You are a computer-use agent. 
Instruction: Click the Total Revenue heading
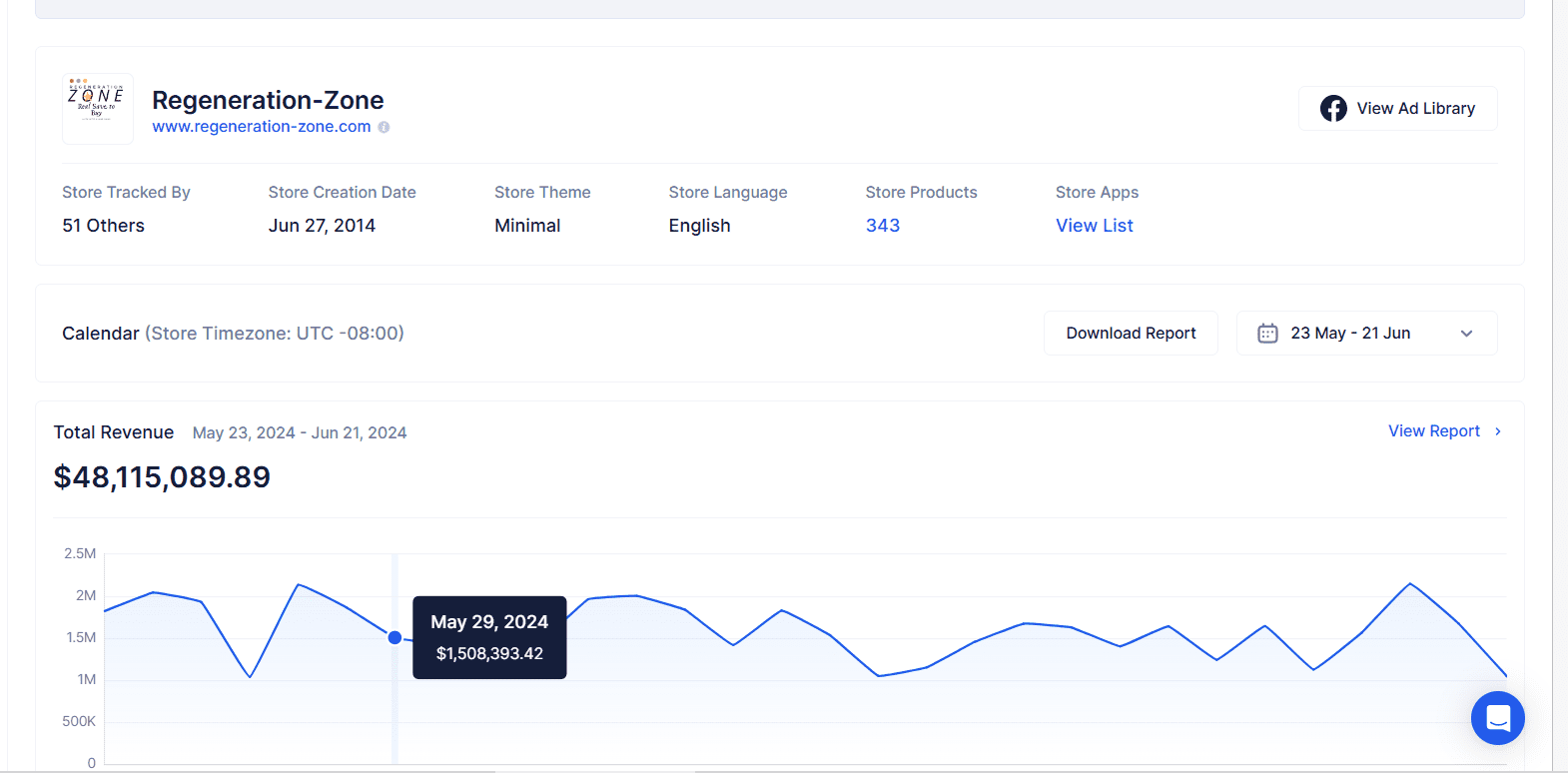pyautogui.click(x=114, y=432)
